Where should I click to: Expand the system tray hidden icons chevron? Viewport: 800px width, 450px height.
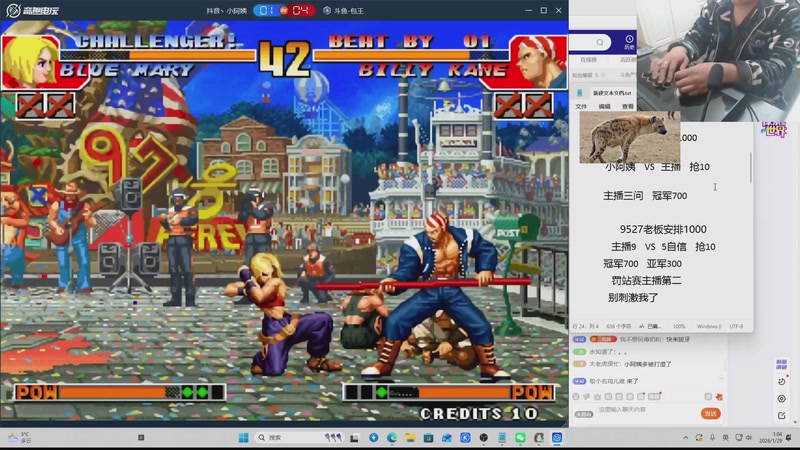pos(685,438)
